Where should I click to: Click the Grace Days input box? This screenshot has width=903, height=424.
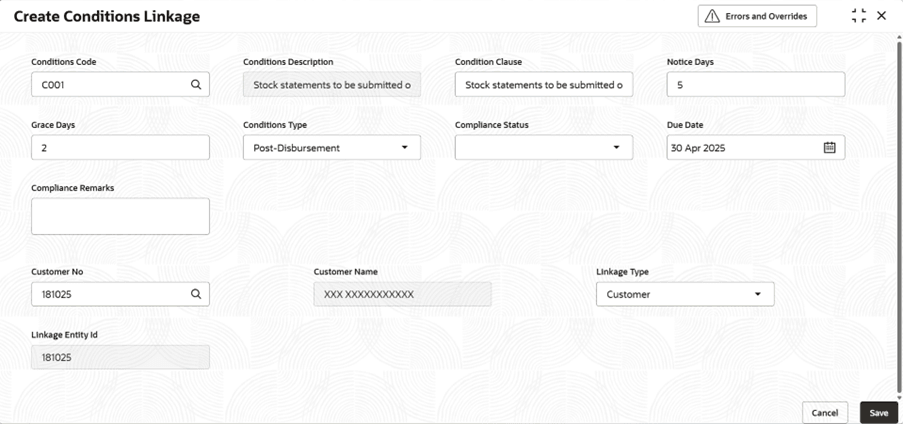point(120,147)
